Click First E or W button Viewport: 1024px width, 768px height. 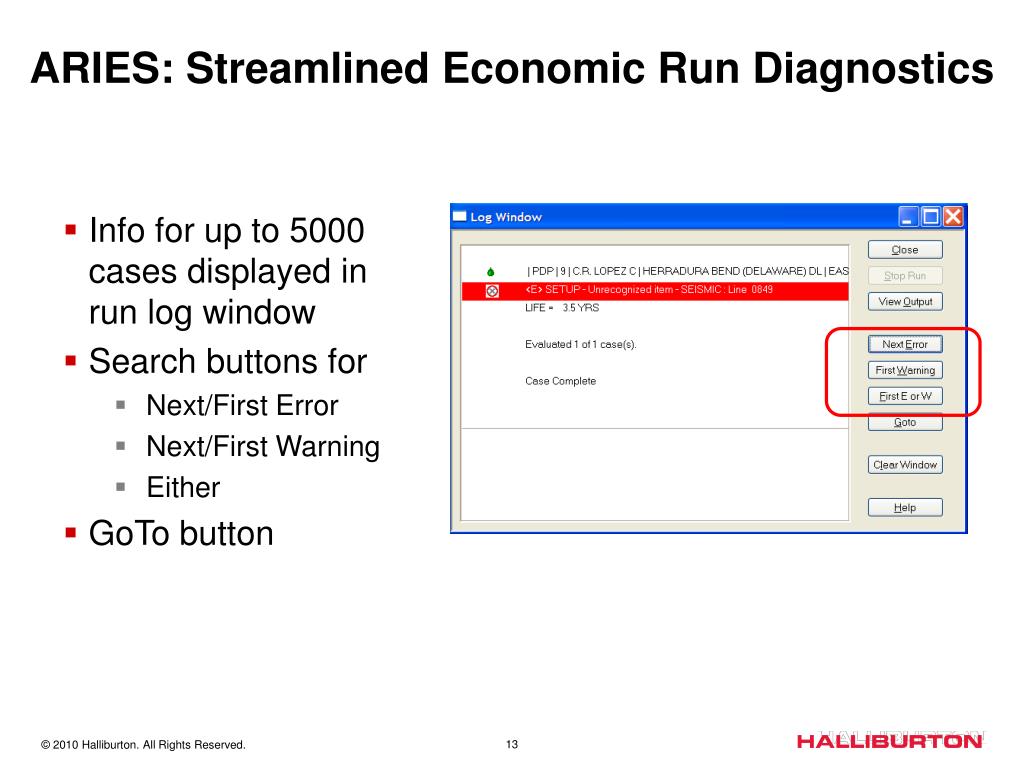[904, 396]
